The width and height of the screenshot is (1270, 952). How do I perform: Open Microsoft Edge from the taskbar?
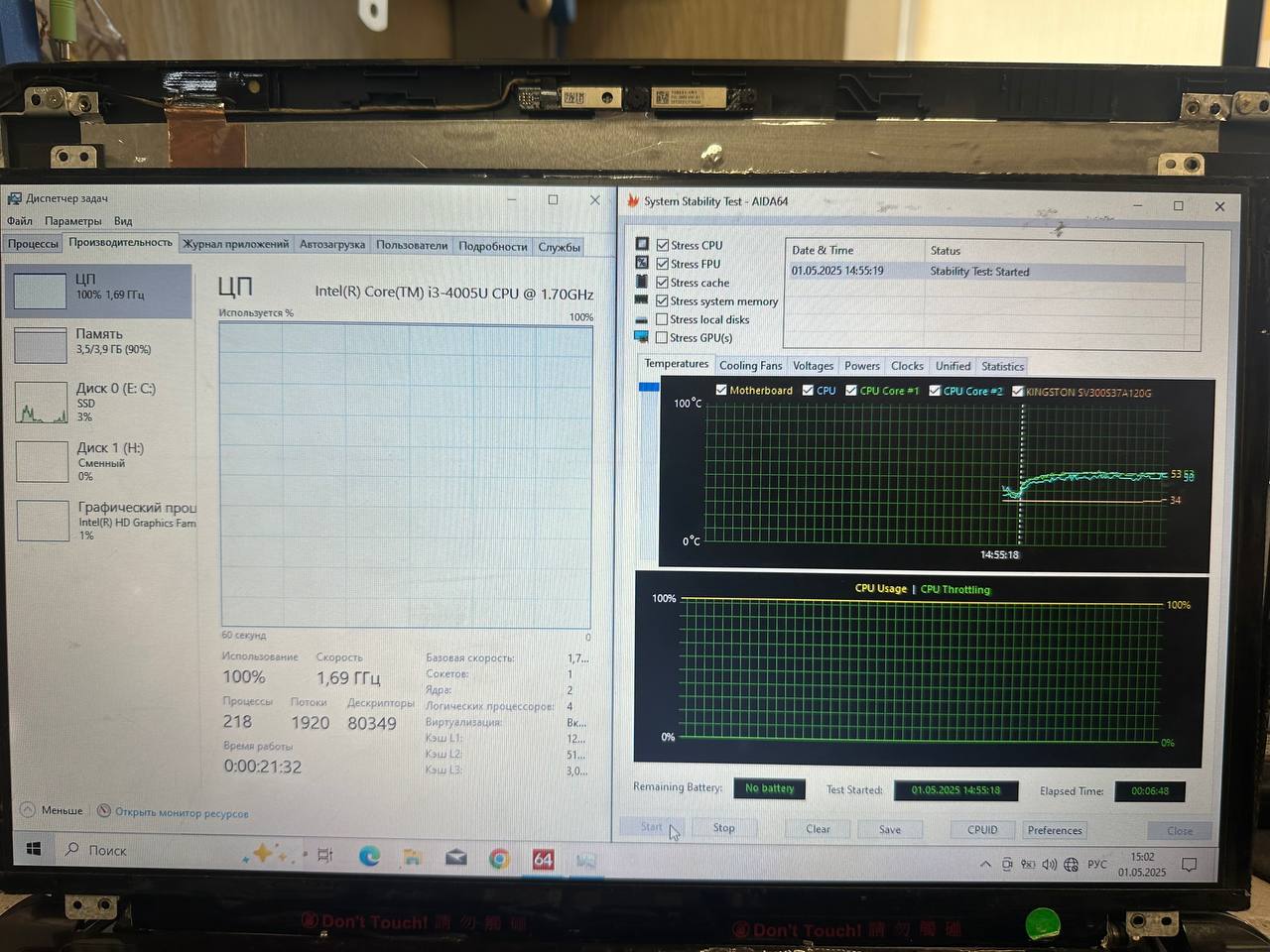pyautogui.click(x=369, y=857)
